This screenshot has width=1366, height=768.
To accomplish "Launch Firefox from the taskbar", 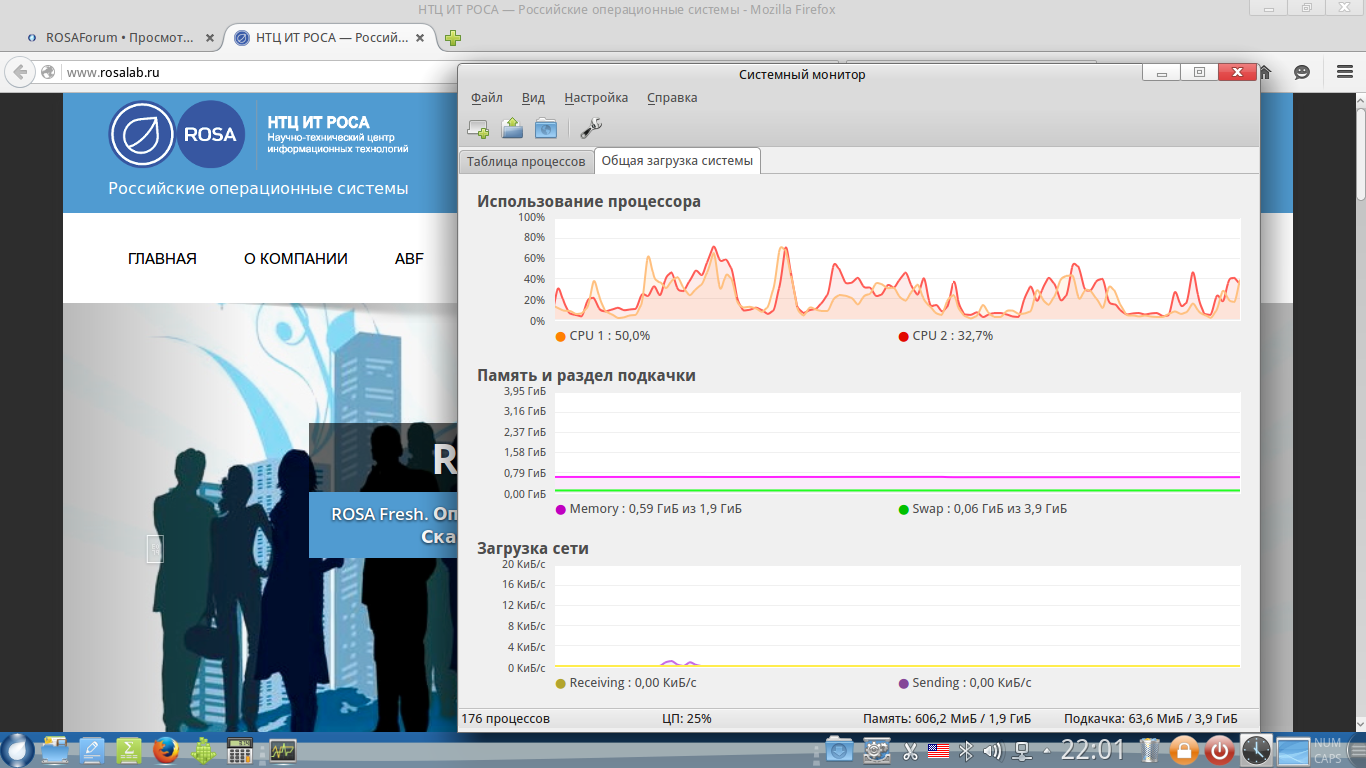I will tap(165, 750).
